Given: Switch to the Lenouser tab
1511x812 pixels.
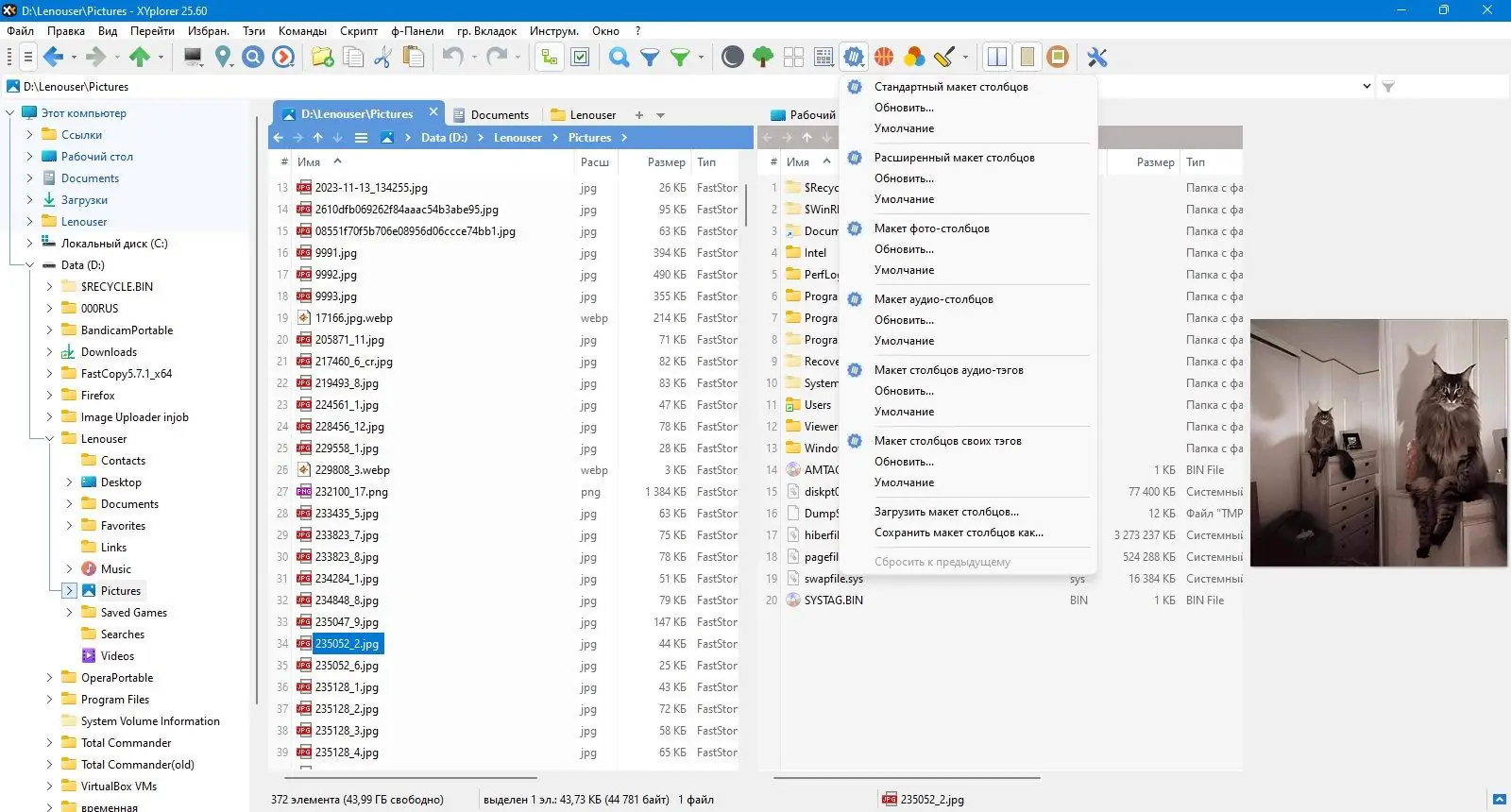Looking at the screenshot, I should pos(584,115).
